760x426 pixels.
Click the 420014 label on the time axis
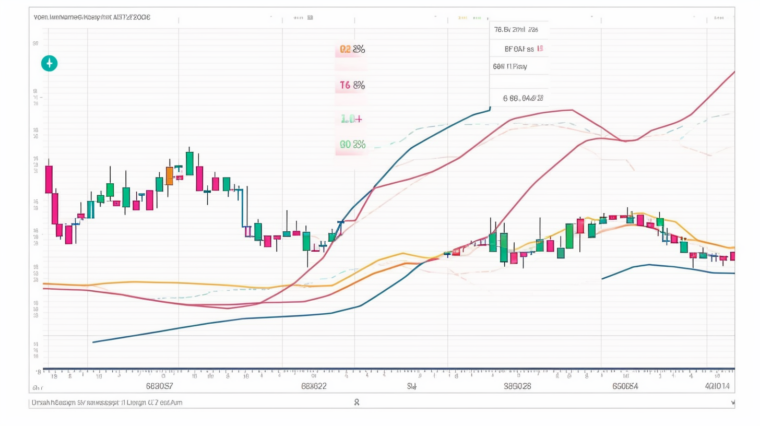click(x=717, y=384)
